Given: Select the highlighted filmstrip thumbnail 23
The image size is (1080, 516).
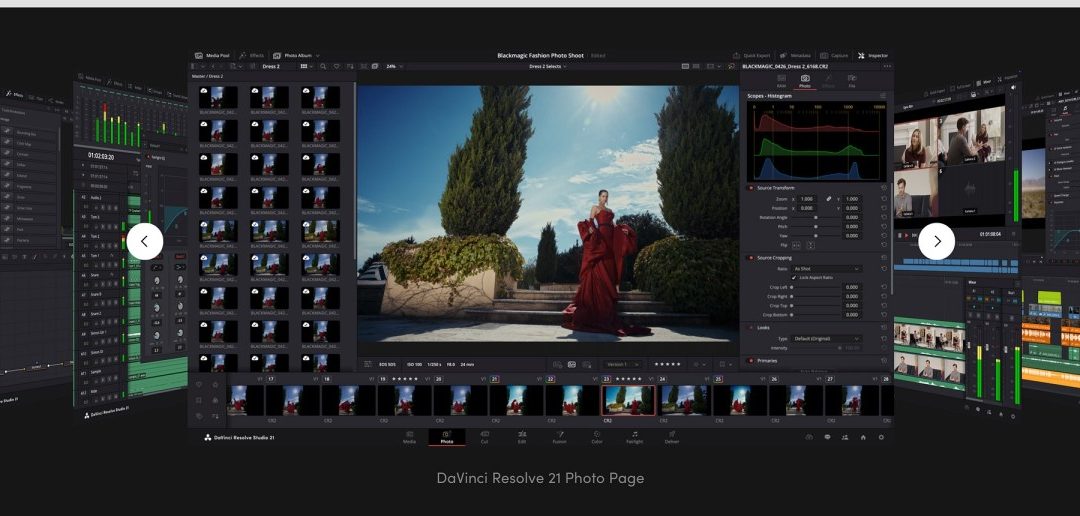Looking at the screenshot, I should 628,400.
